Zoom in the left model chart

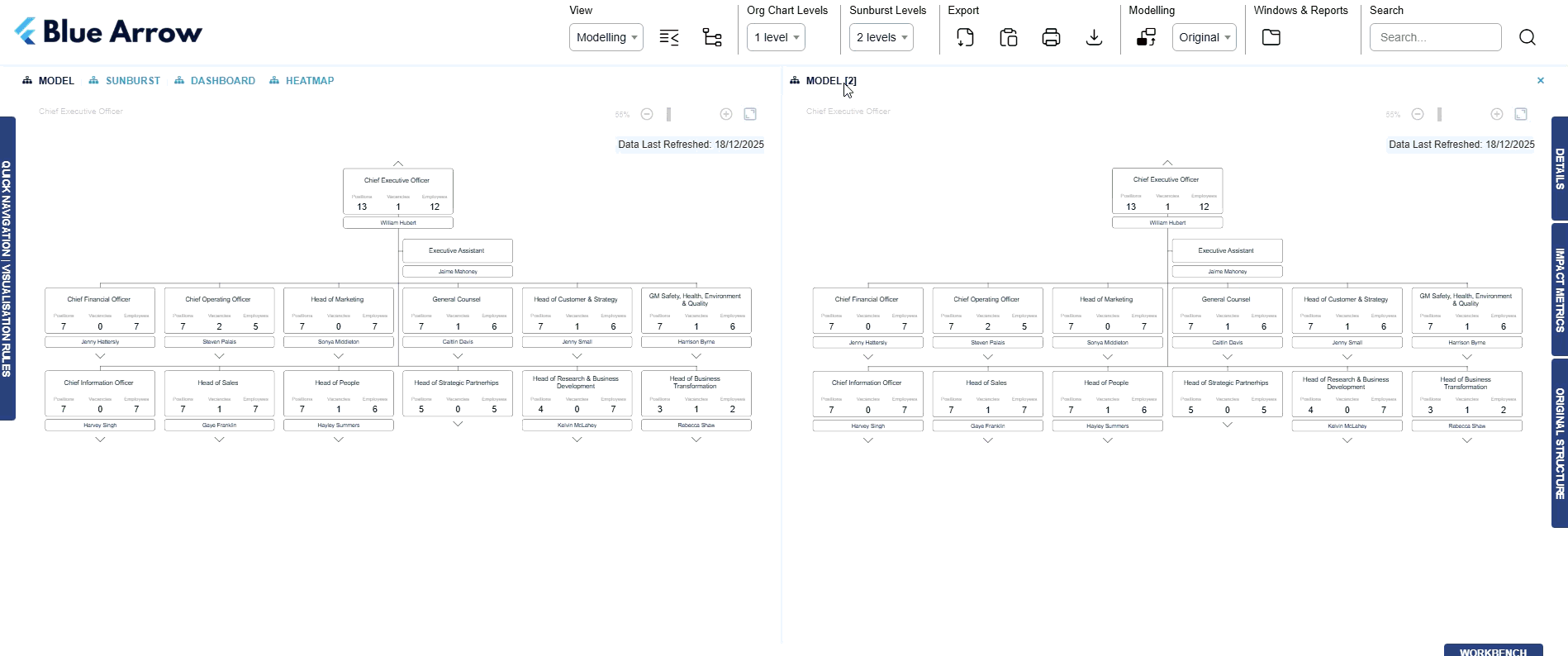(726, 114)
